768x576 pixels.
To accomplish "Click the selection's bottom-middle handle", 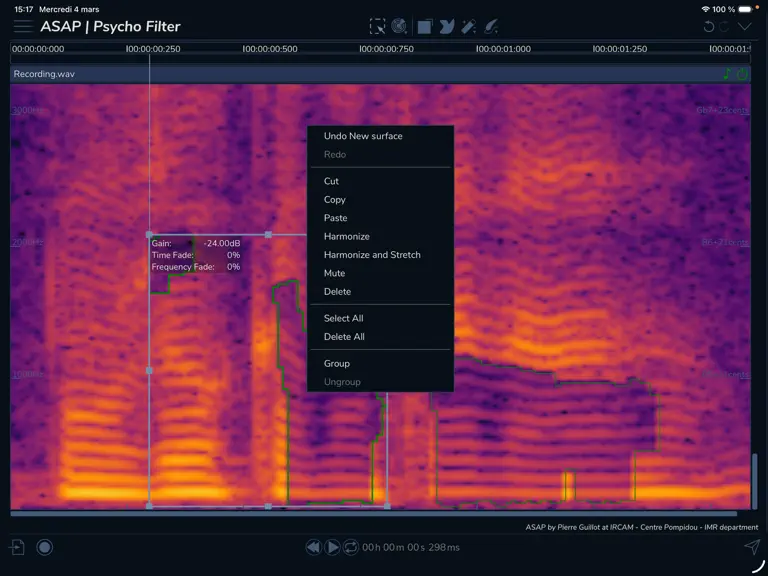I will [x=268, y=506].
